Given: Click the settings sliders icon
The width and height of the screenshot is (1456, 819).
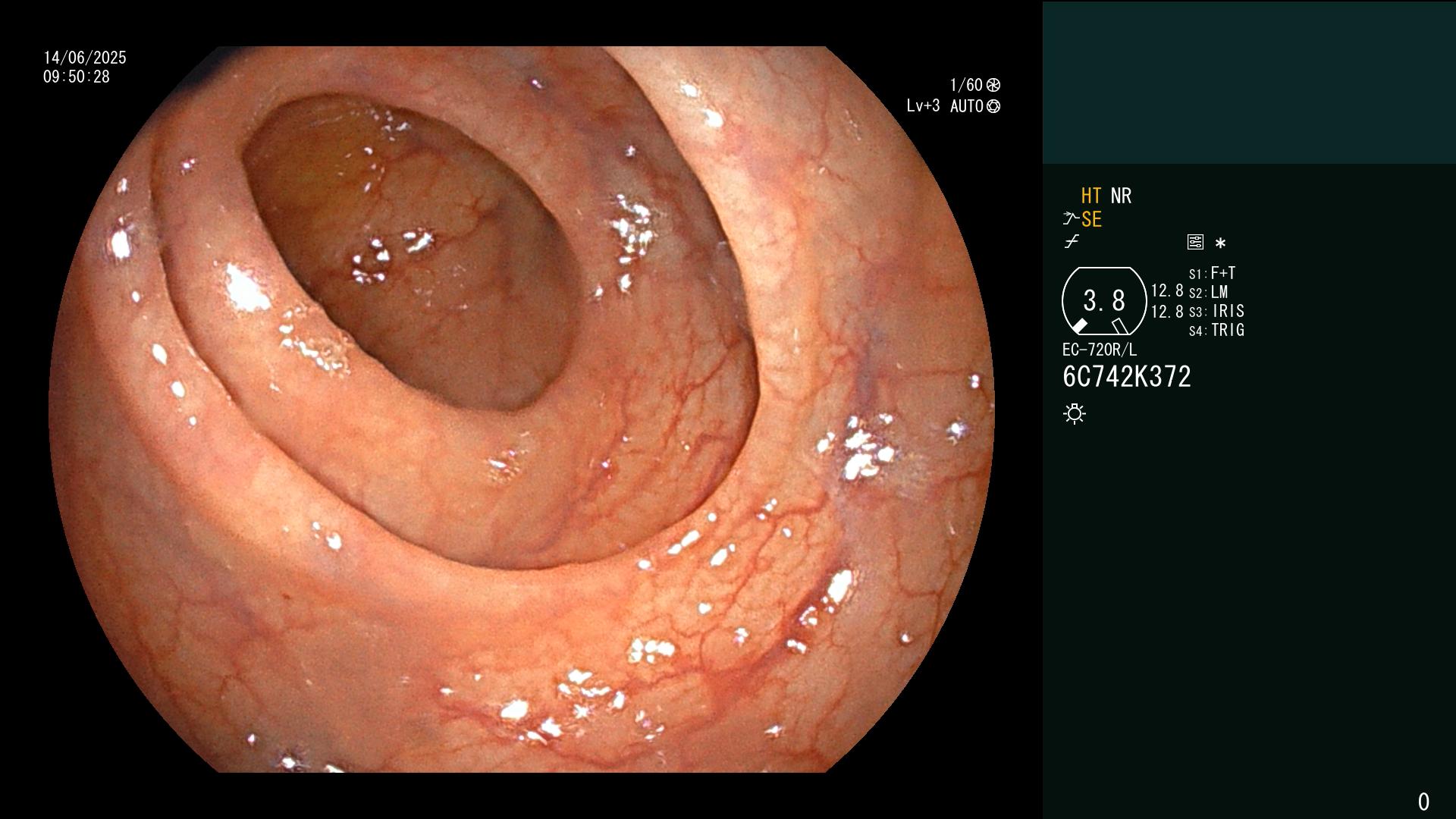Looking at the screenshot, I should [x=1195, y=243].
